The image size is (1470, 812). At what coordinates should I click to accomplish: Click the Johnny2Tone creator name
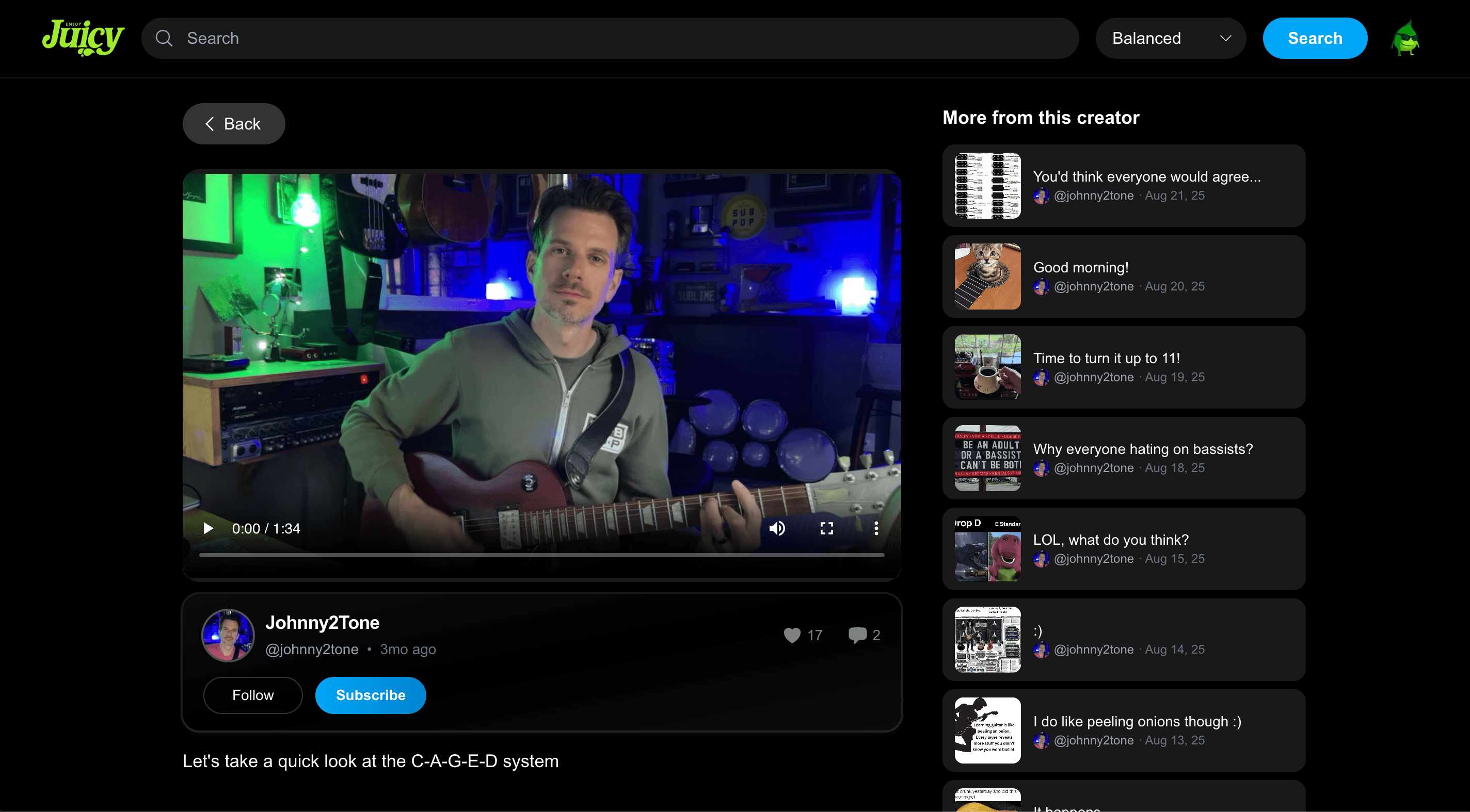[322, 622]
